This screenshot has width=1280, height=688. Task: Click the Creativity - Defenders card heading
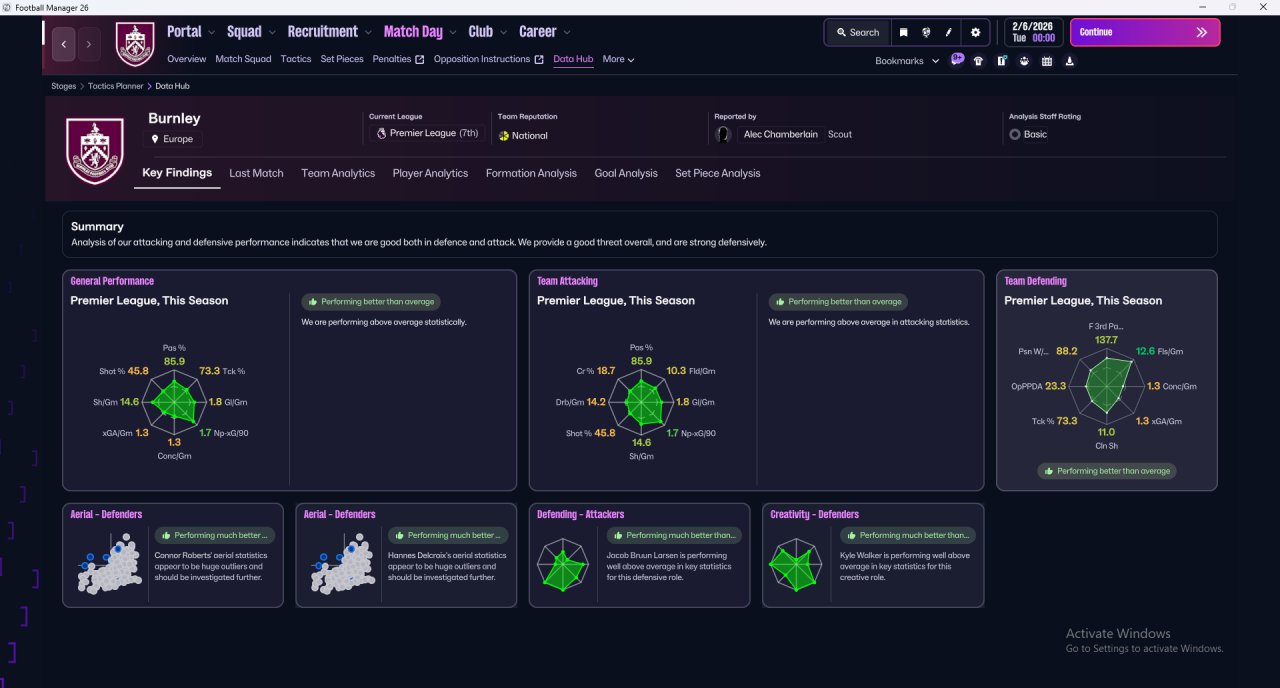point(814,514)
